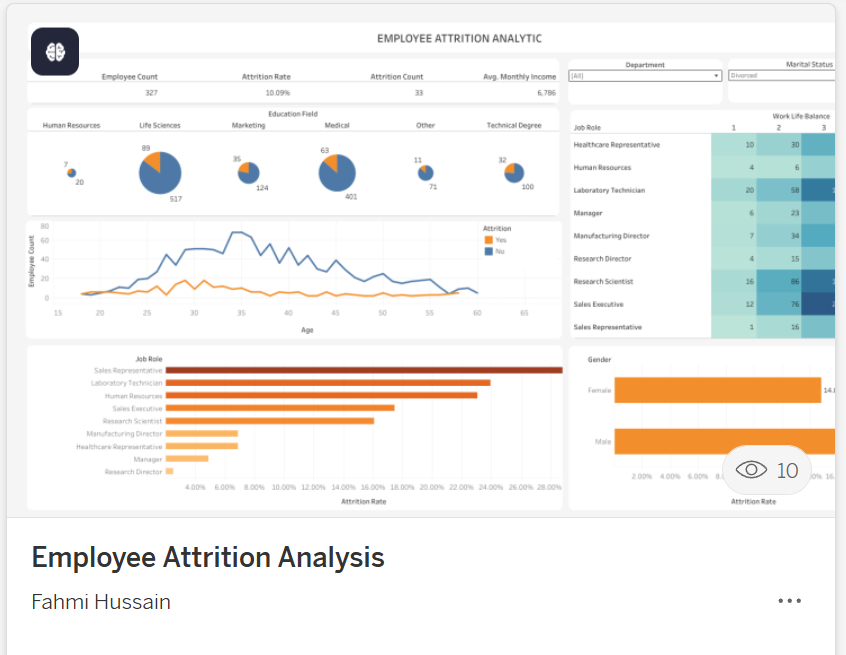This screenshot has height=655, width=846.
Task: Expand the Department filter dropdown
Action: pyautogui.click(x=645, y=76)
